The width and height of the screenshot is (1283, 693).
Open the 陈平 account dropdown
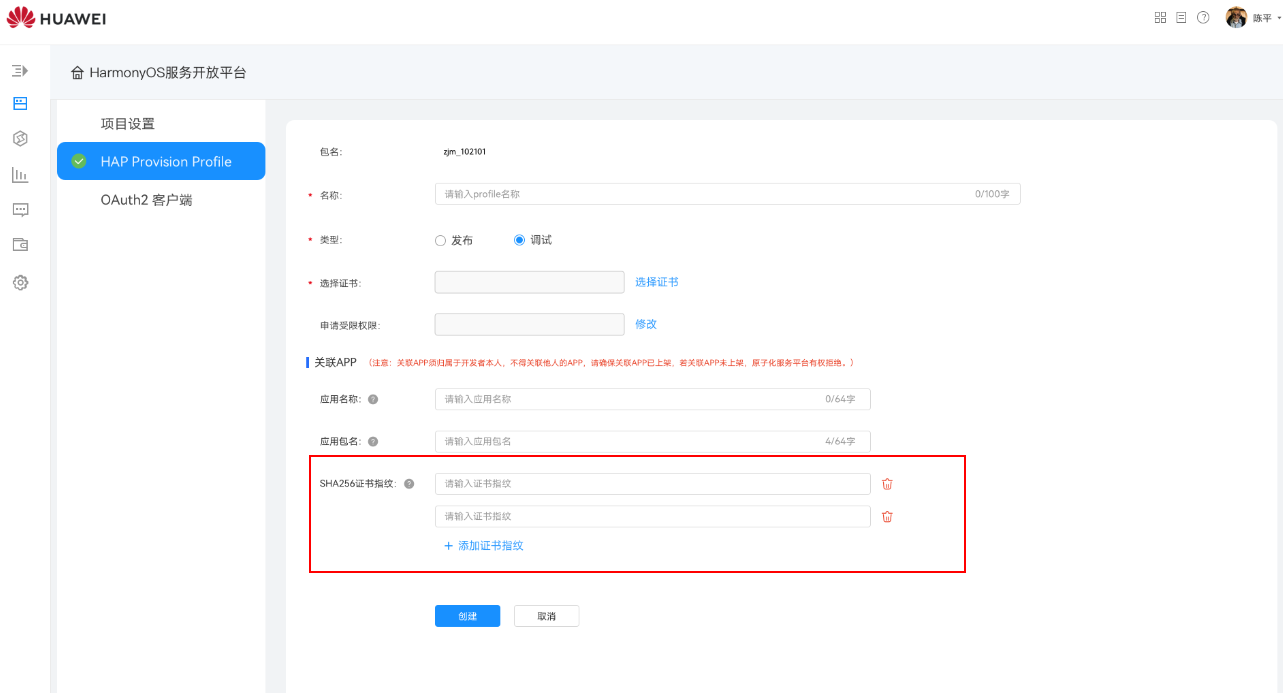pos(1253,18)
